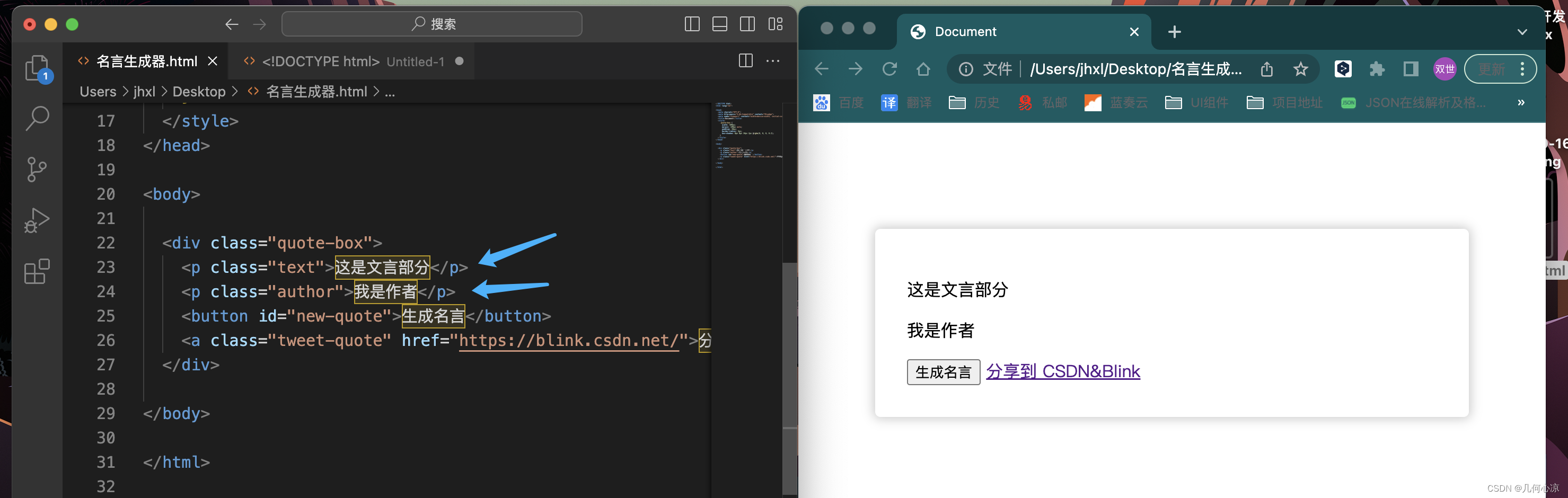Open the UI组件 bookmarks folder
The image size is (1568, 498).
[x=1196, y=103]
